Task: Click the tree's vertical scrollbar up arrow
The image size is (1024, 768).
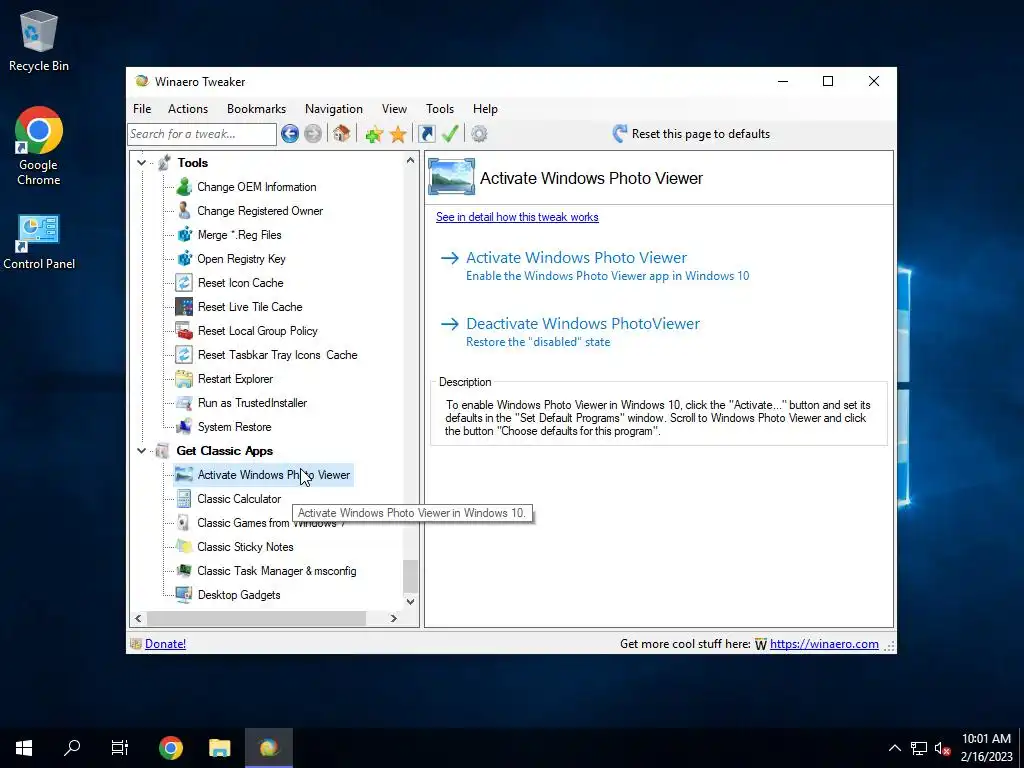Action: pos(410,161)
